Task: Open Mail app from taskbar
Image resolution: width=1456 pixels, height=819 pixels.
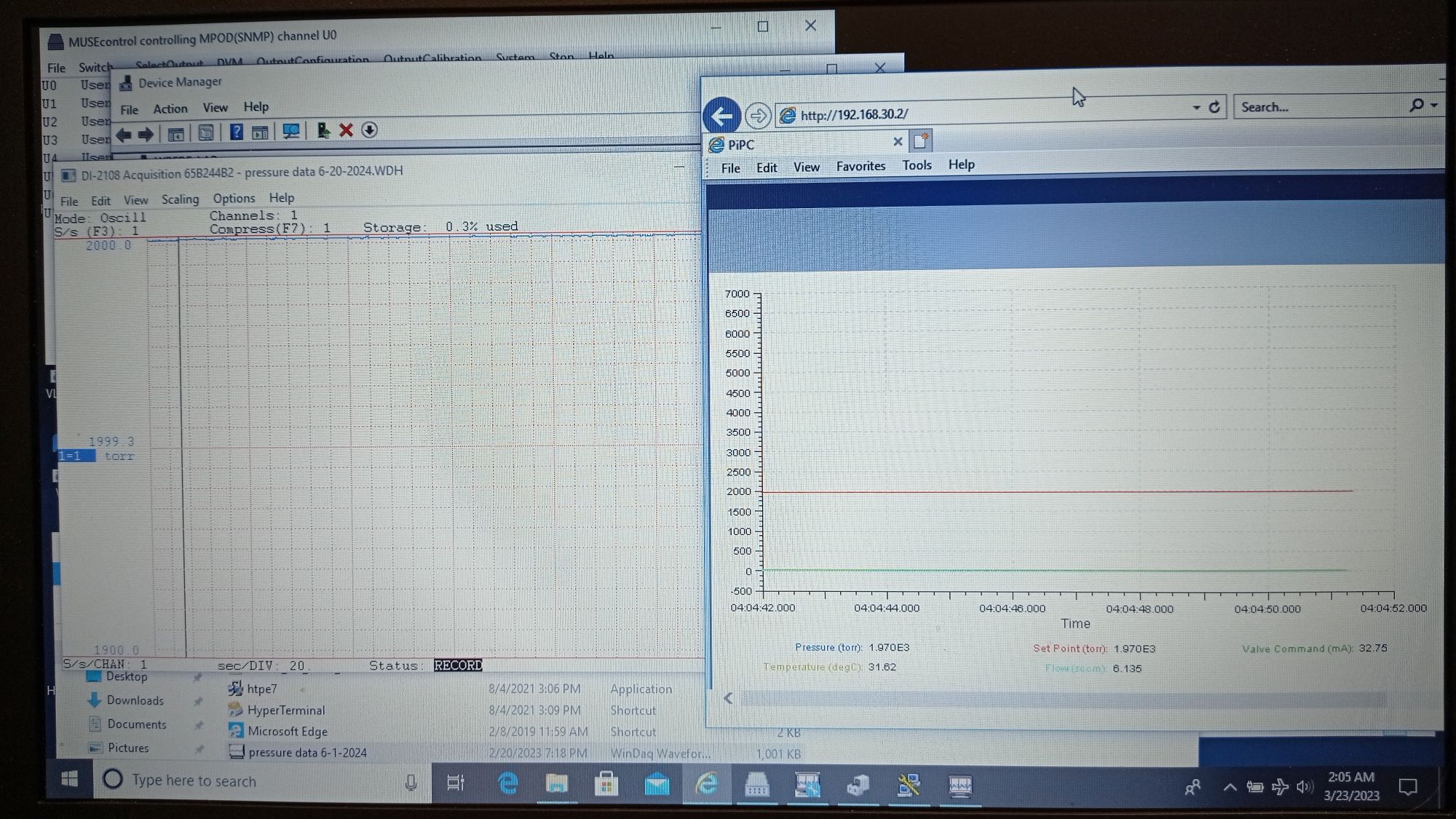Action: (656, 784)
